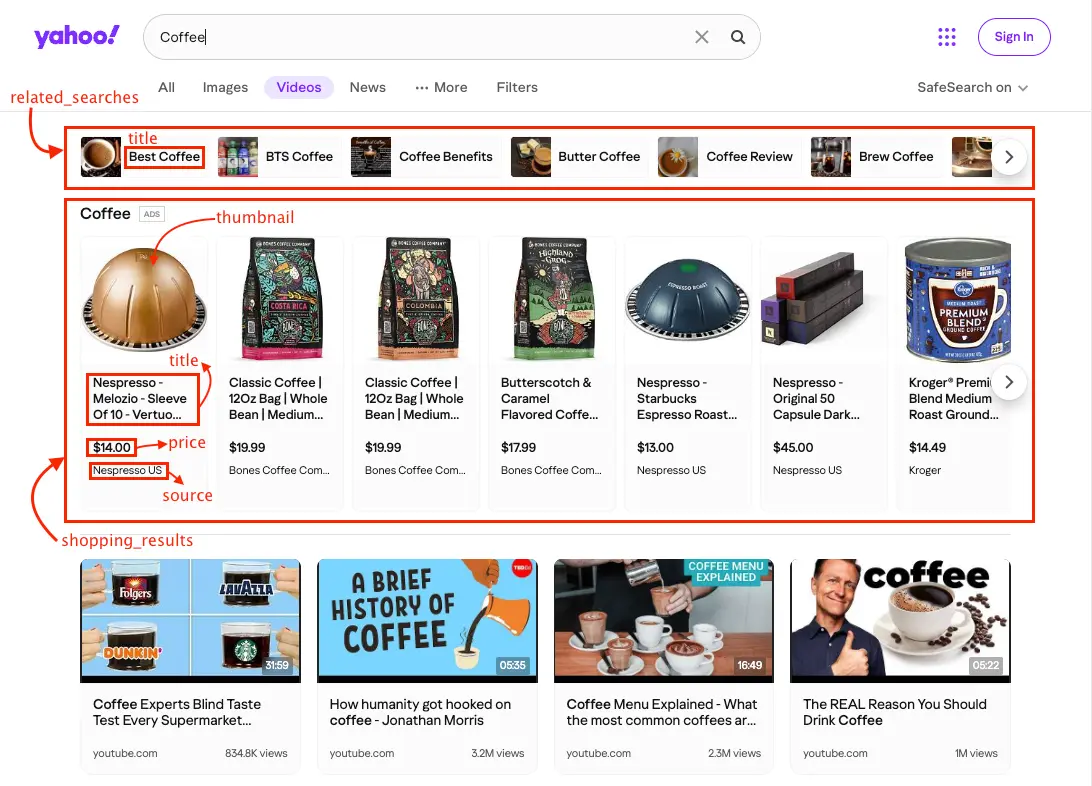Click the $45.00 price
The height and width of the screenshot is (786, 1092).
(793, 447)
